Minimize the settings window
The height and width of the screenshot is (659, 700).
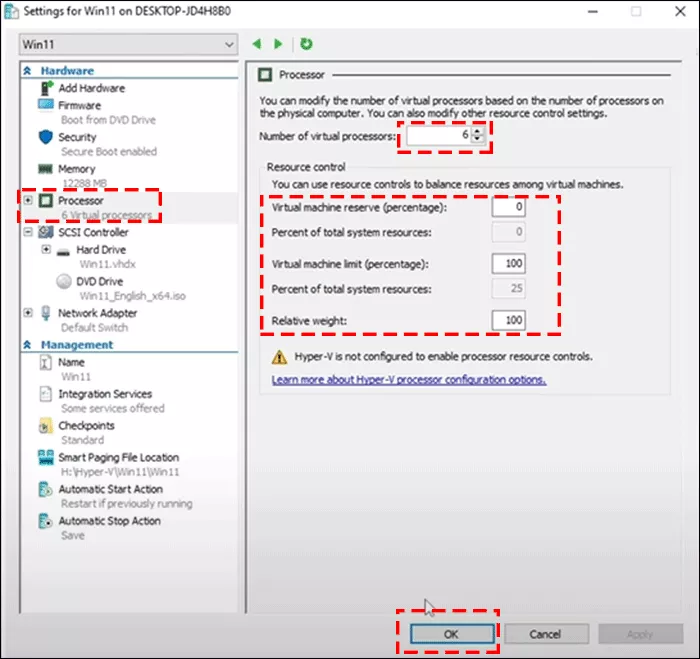[593, 12]
